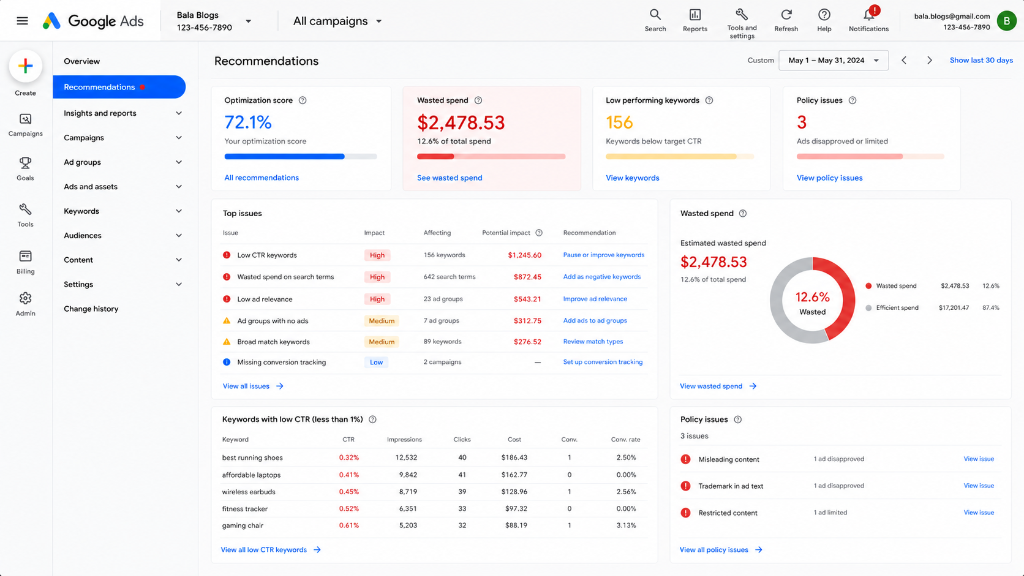The image size is (1024, 576).
Task: Click low CTR keywords help icon
Action: point(372,419)
